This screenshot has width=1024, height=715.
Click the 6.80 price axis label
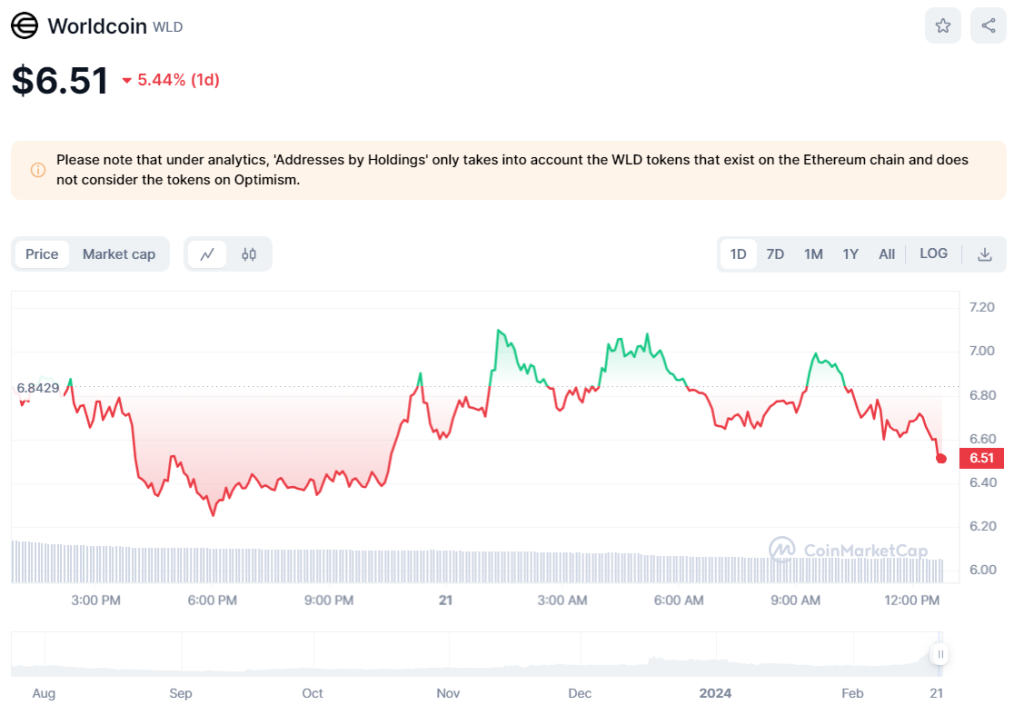click(982, 395)
